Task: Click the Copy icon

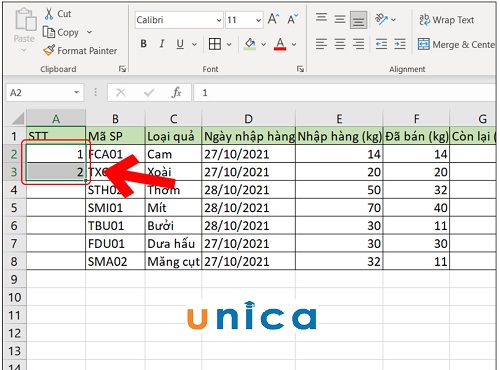Action: pyautogui.click(x=49, y=32)
